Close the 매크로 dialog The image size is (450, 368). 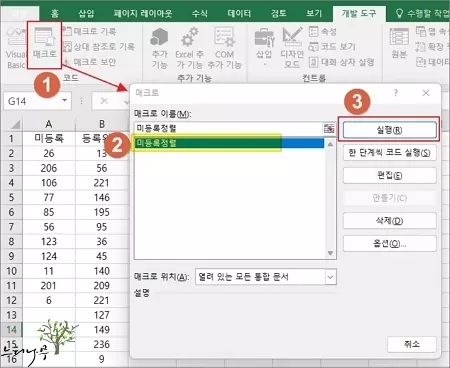click(x=426, y=93)
